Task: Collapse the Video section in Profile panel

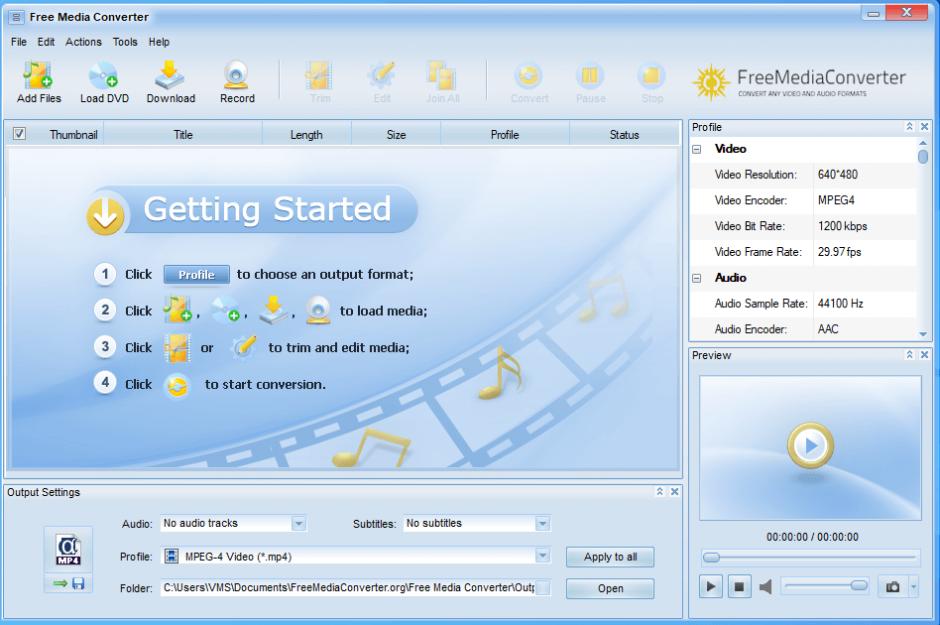Action: point(697,149)
